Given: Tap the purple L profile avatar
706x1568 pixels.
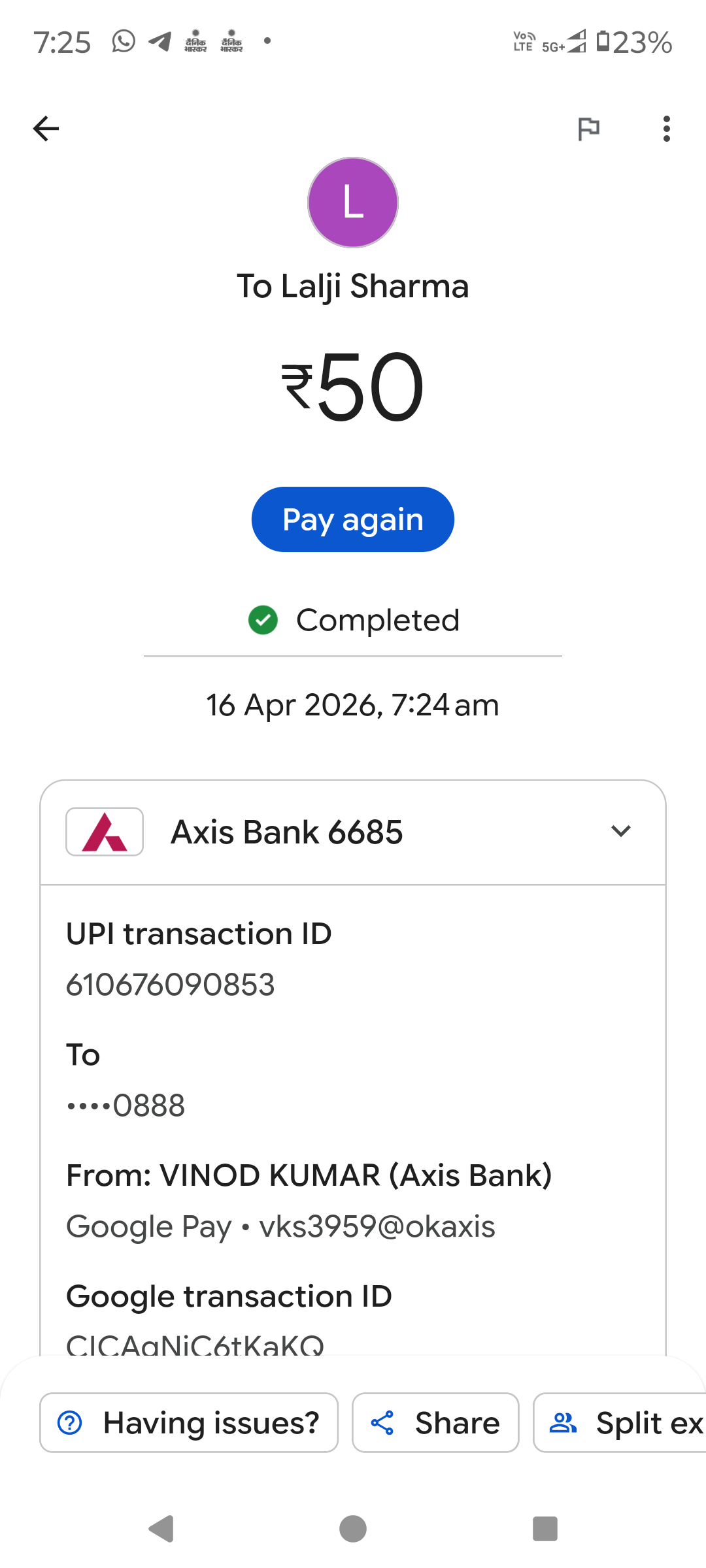Looking at the screenshot, I should [353, 203].
